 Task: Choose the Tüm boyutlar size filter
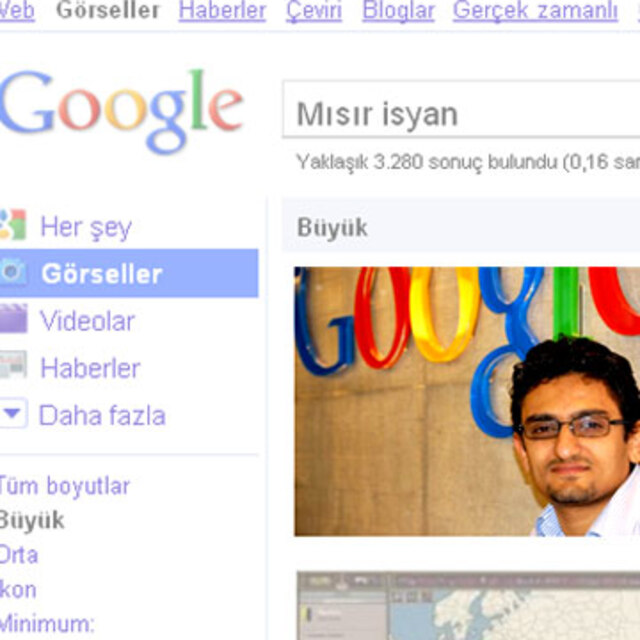[64, 486]
